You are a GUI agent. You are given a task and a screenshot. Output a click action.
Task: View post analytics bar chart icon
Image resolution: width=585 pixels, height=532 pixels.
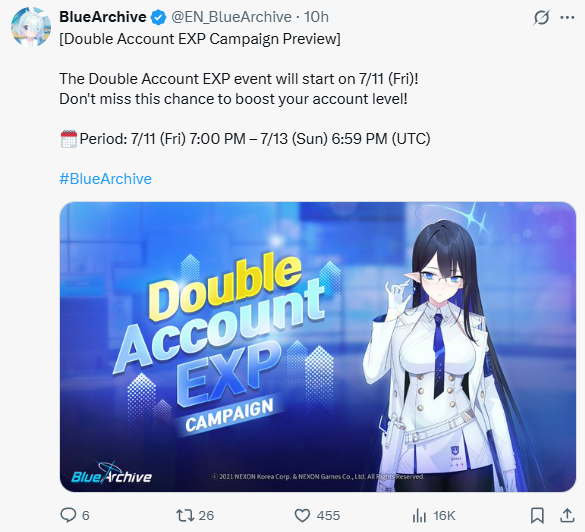[419, 516]
